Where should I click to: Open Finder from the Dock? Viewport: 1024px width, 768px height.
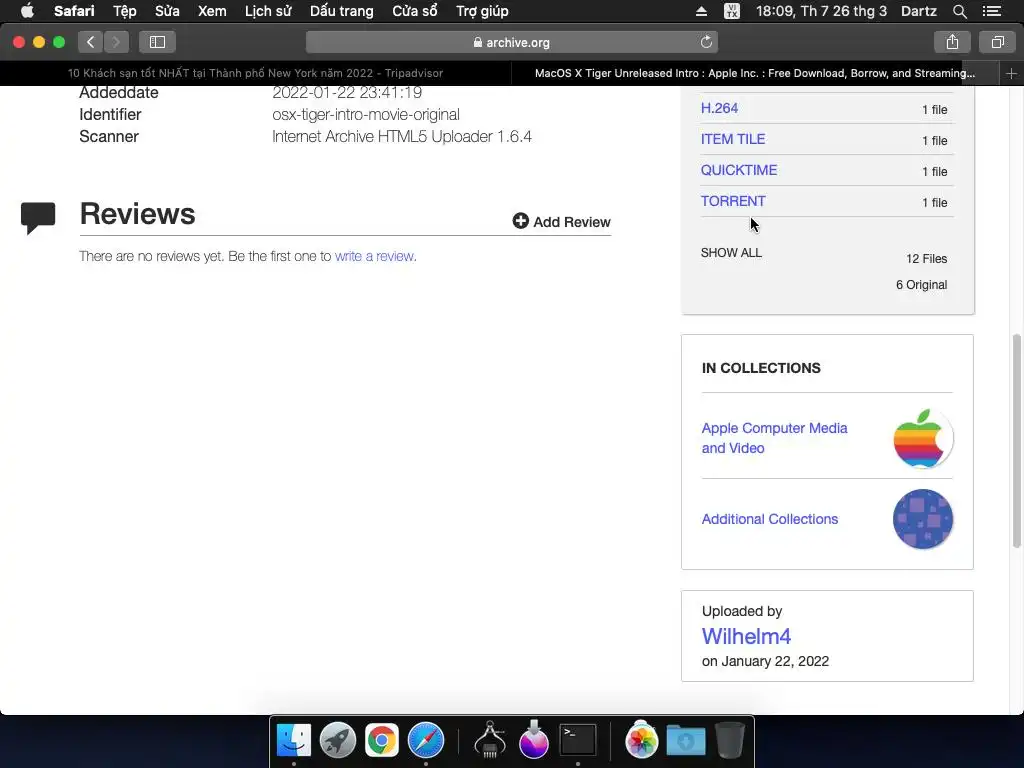click(294, 741)
